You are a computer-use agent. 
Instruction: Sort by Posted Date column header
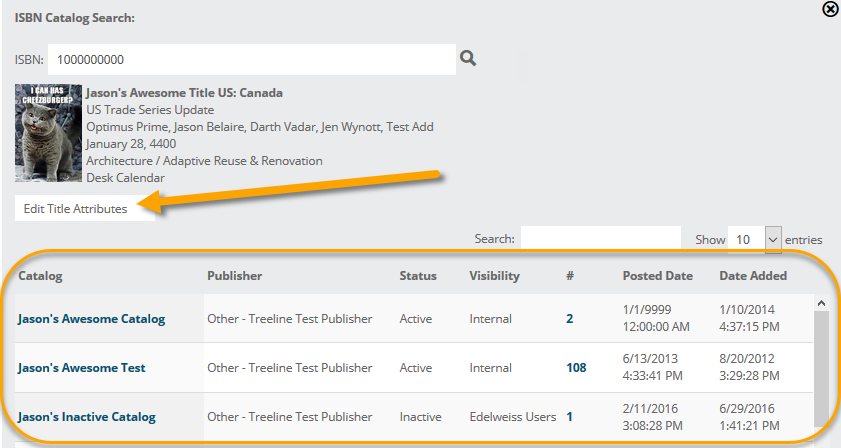tap(657, 275)
